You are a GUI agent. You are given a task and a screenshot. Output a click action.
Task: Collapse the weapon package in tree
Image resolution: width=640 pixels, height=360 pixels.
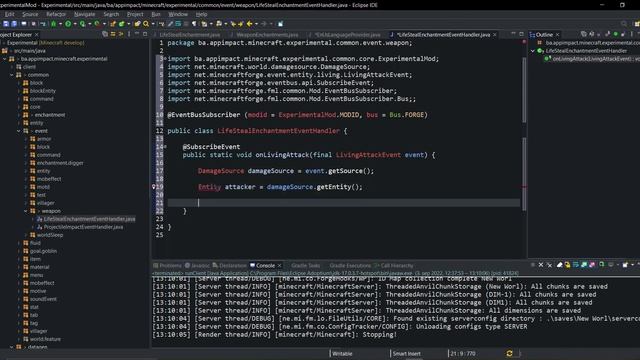click(26, 211)
